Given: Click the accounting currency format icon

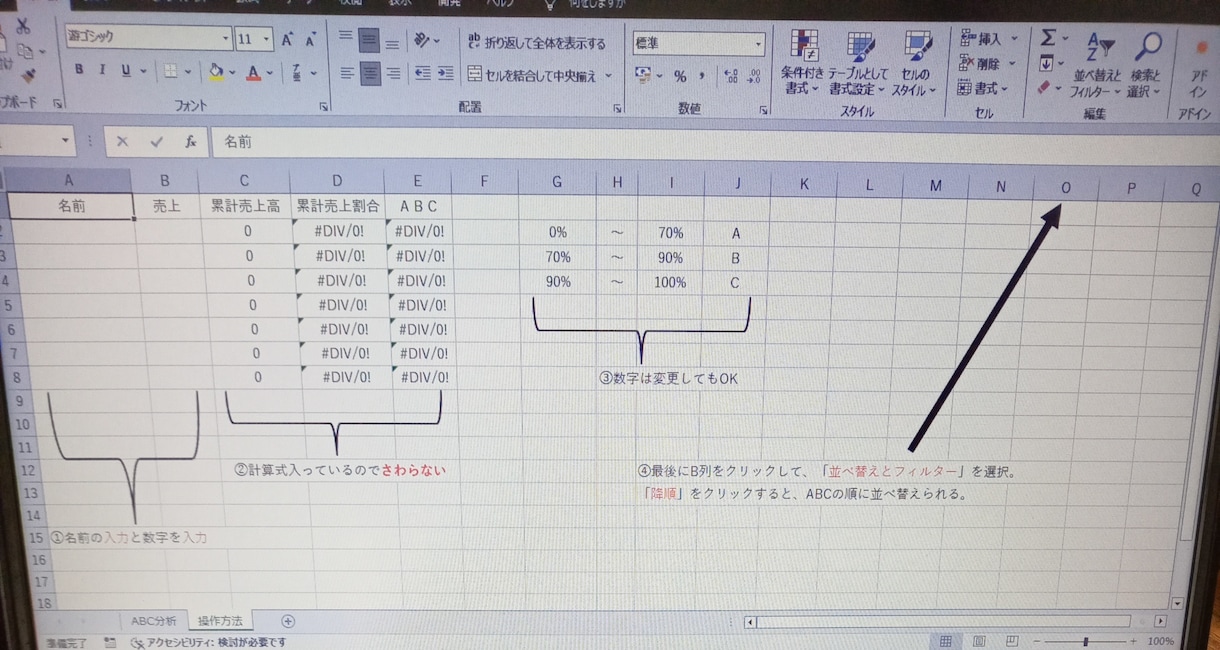Looking at the screenshot, I should 642,76.
